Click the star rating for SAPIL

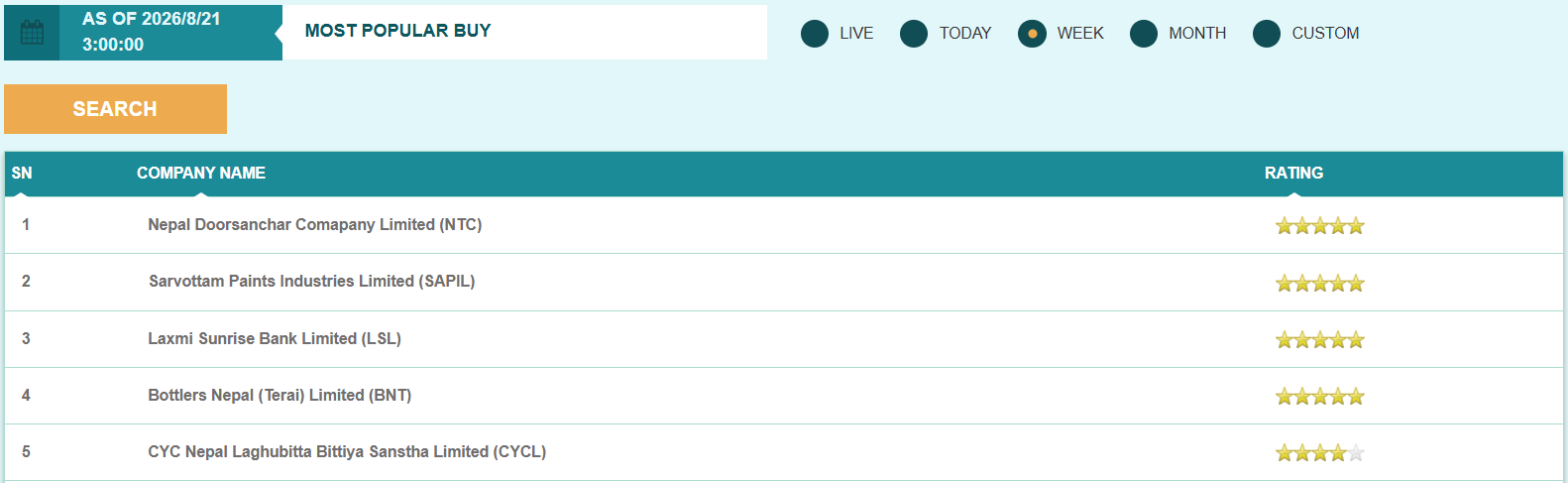(1320, 284)
